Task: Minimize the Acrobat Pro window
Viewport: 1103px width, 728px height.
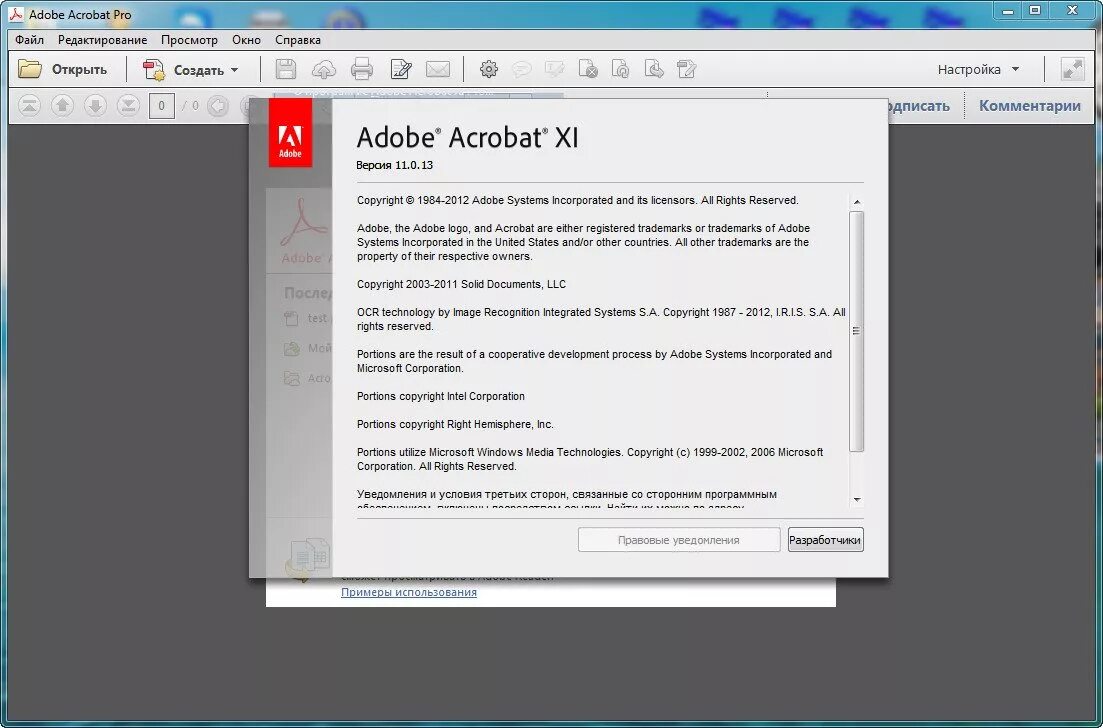Action: tap(1009, 11)
